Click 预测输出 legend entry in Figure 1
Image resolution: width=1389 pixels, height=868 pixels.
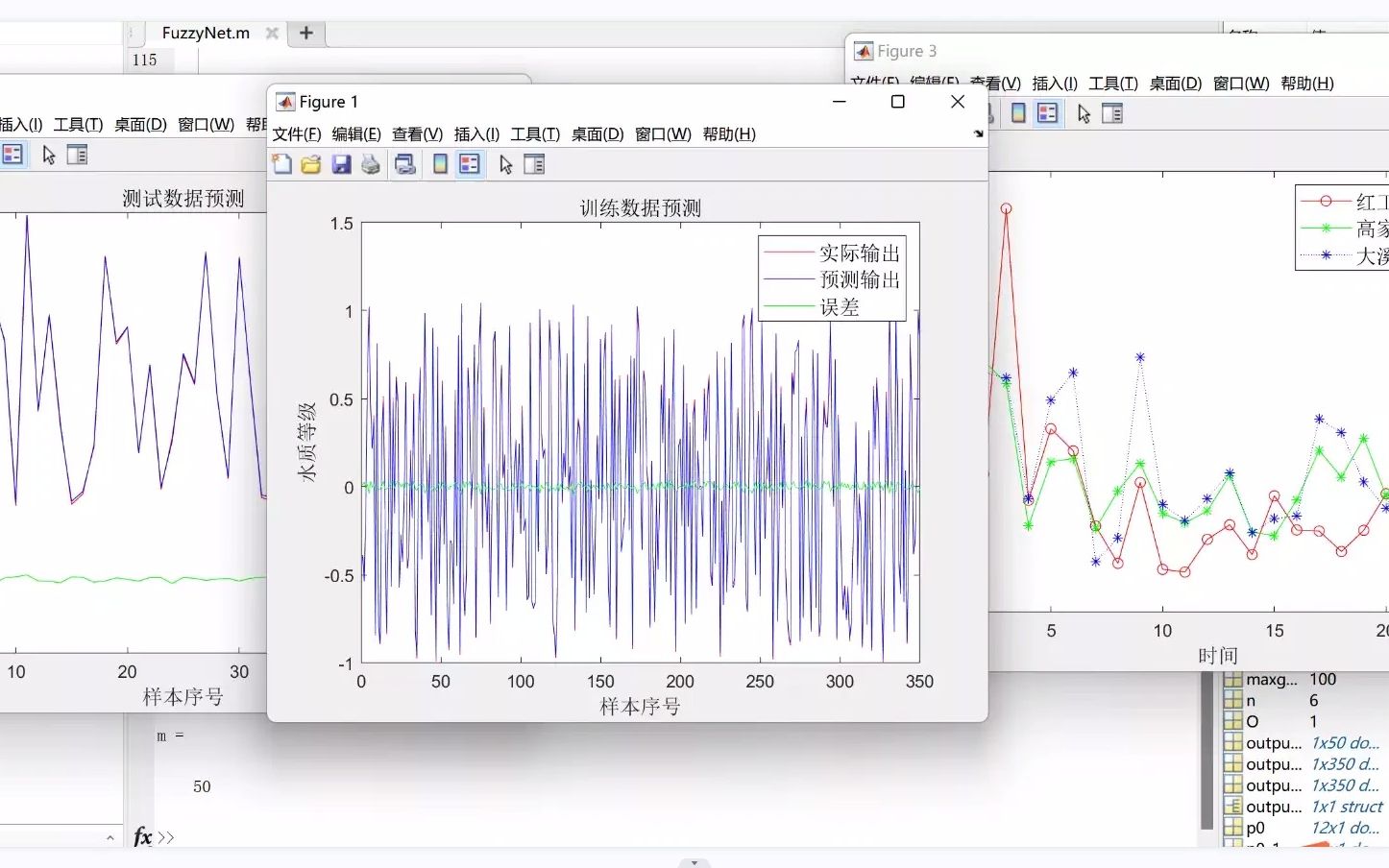(x=832, y=279)
